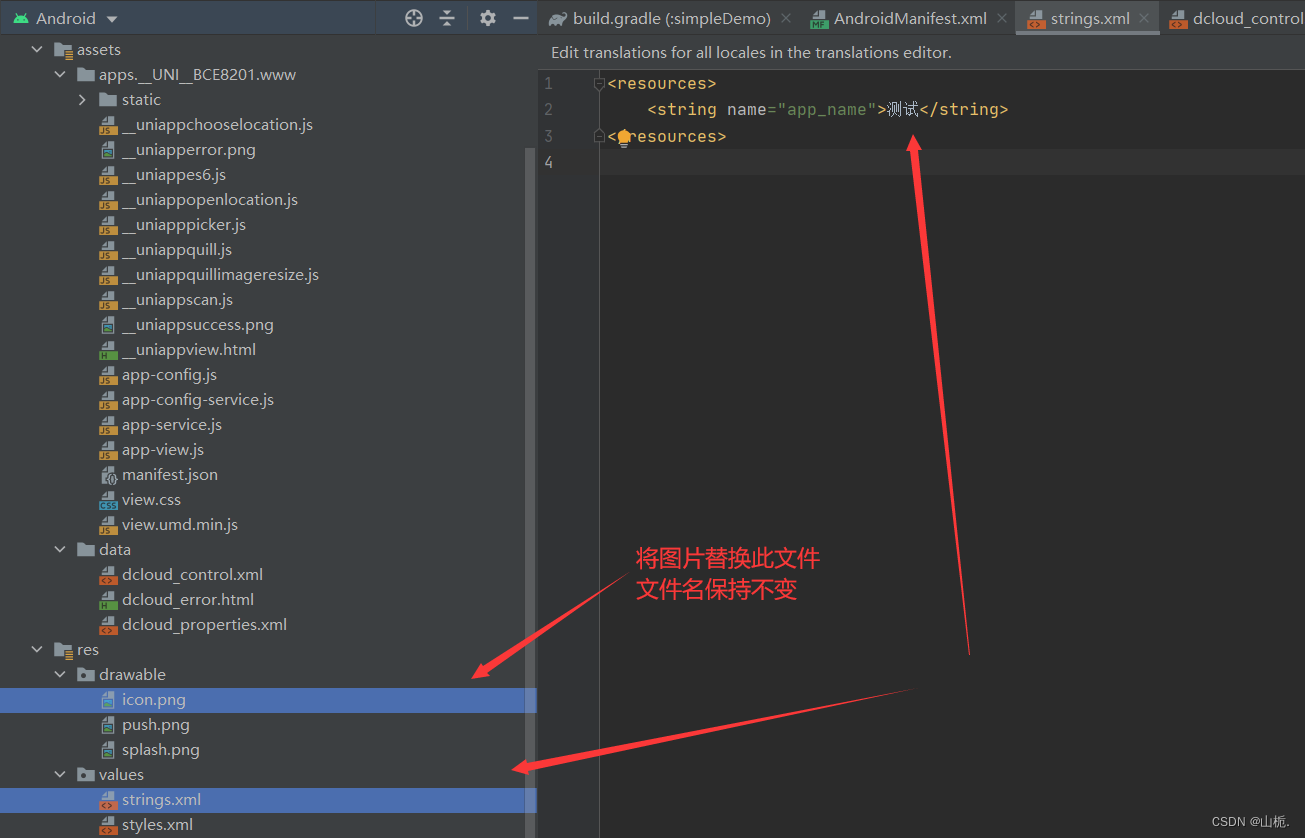The width and height of the screenshot is (1305, 838).
Task: Select app-view.js file
Action: pos(162,449)
